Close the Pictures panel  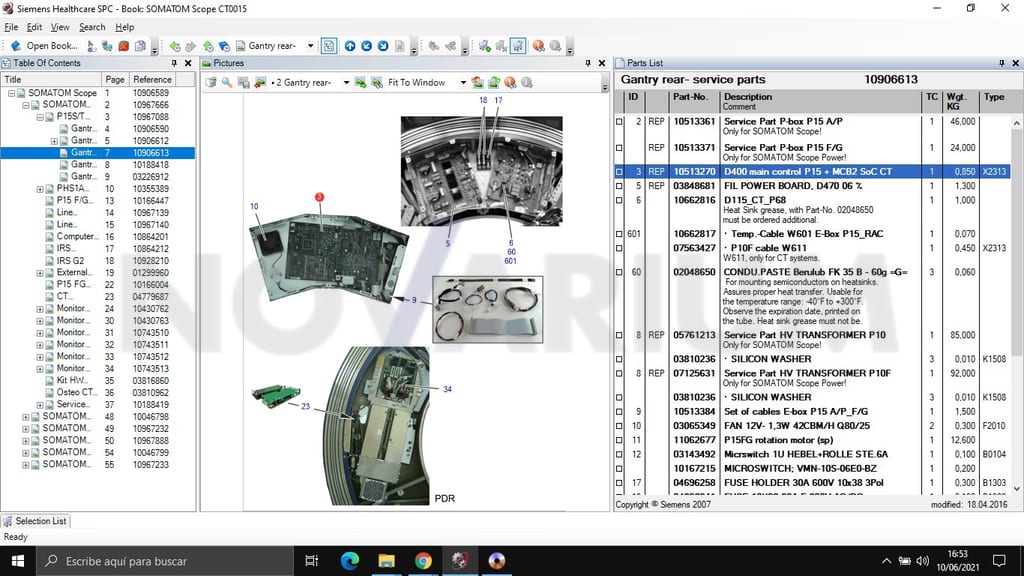coord(602,63)
